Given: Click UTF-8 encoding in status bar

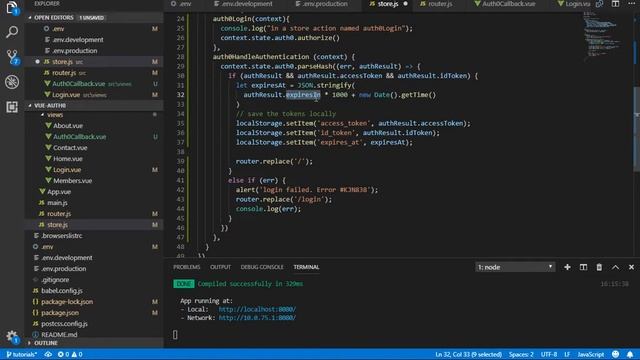Looking at the screenshot, I should tap(549, 354).
